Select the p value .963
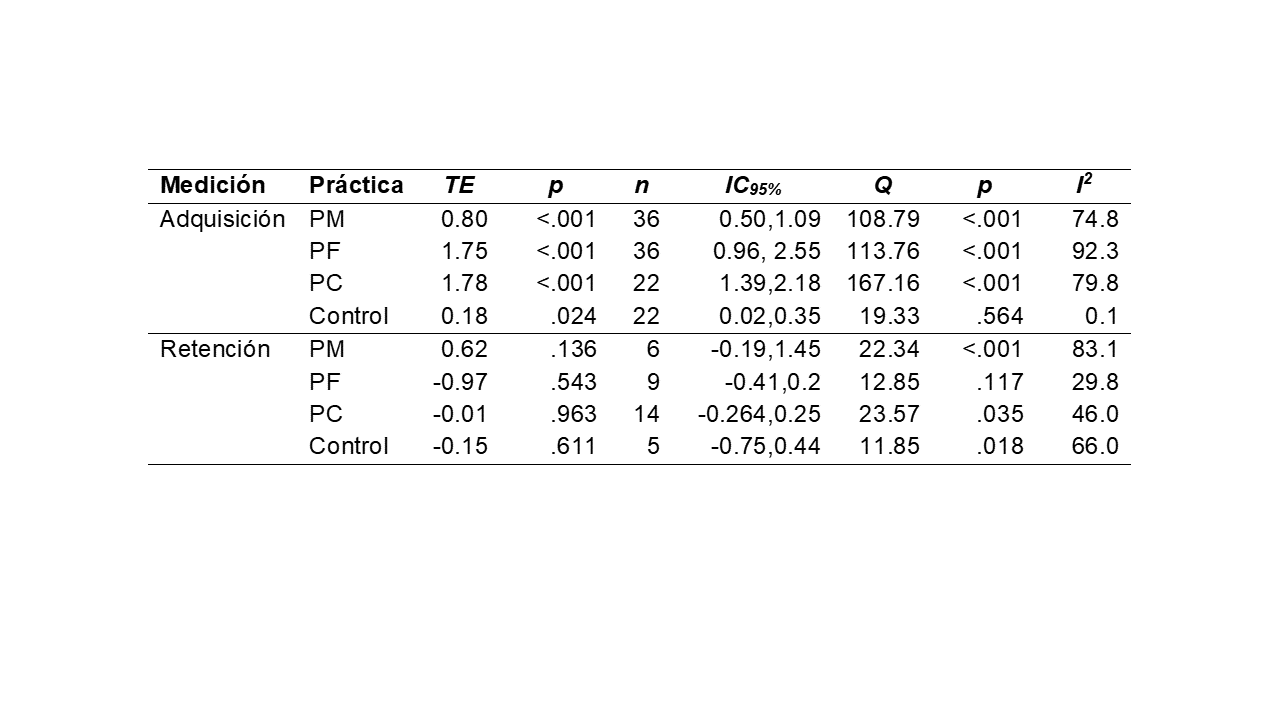 tap(574, 414)
